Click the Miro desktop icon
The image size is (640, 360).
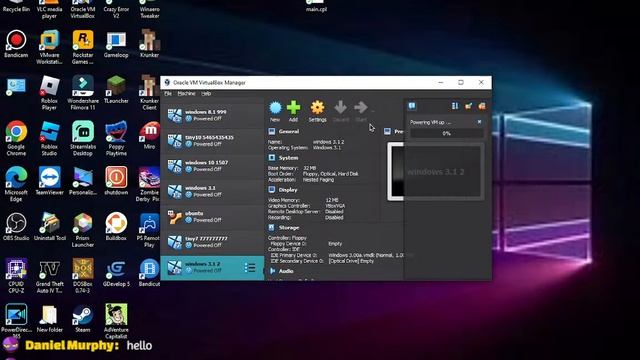(149, 136)
